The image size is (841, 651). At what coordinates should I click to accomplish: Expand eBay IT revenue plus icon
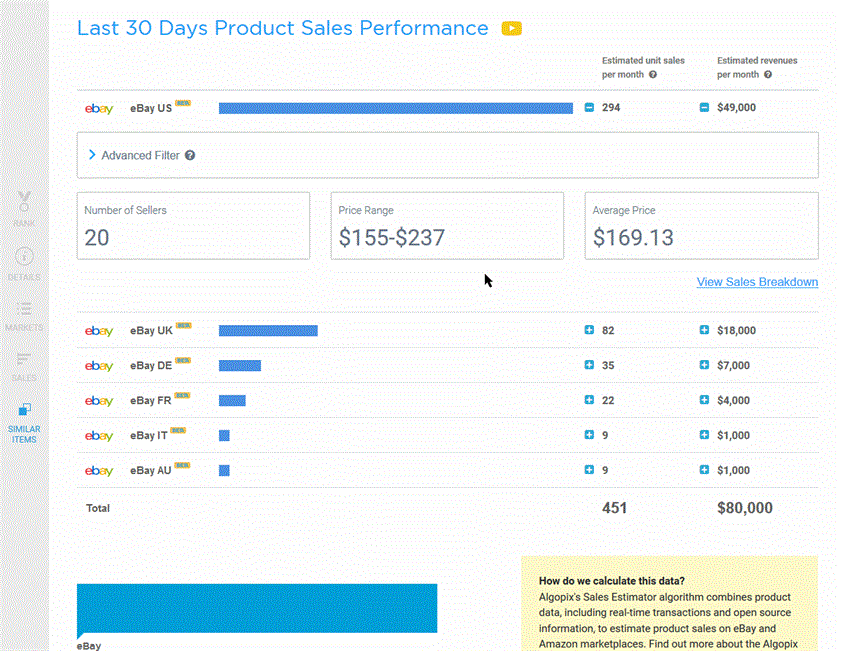(x=704, y=434)
